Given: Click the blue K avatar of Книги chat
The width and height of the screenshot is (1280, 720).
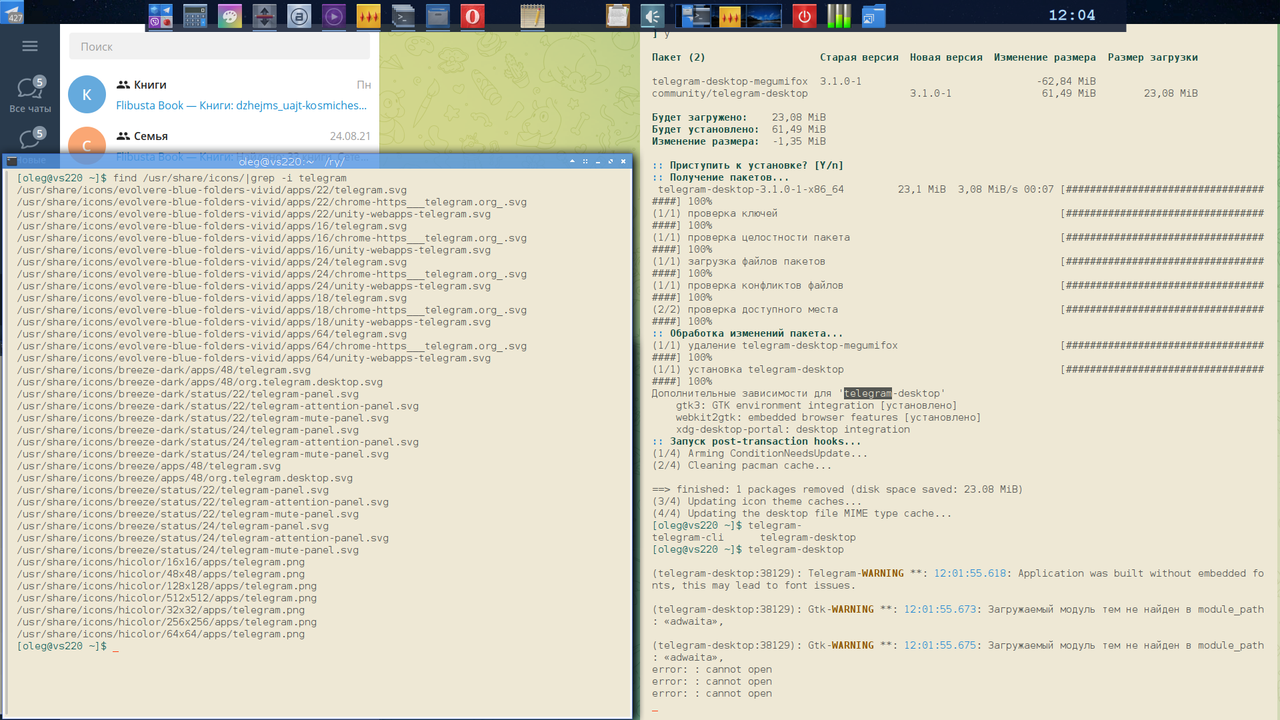Looking at the screenshot, I should point(87,94).
